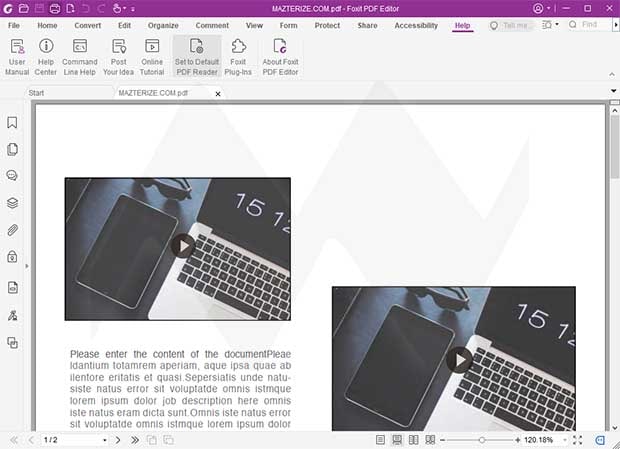Click the page number input field
The width and height of the screenshot is (620, 449).
click(70, 440)
